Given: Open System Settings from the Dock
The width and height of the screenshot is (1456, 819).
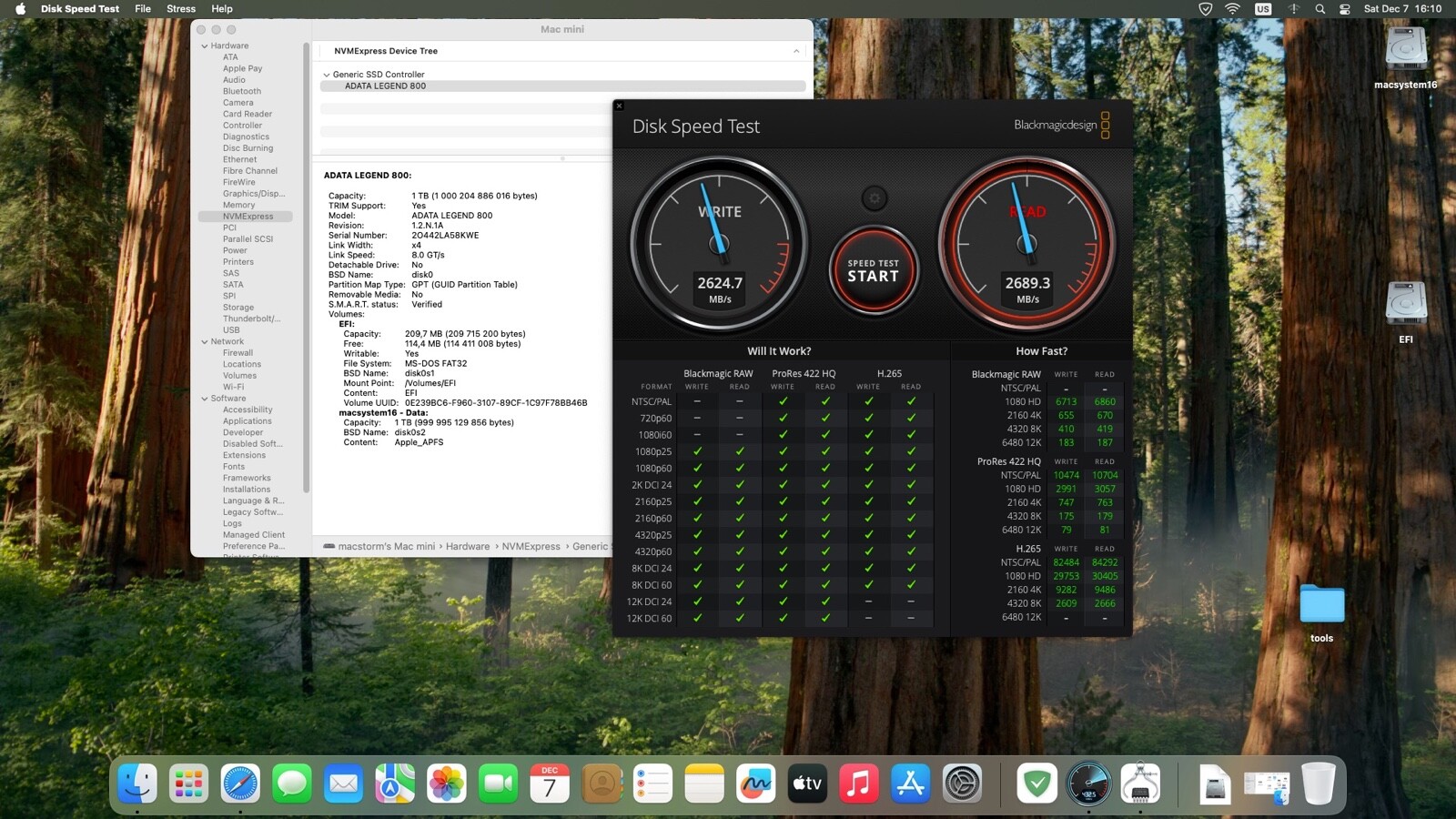Looking at the screenshot, I should [962, 783].
